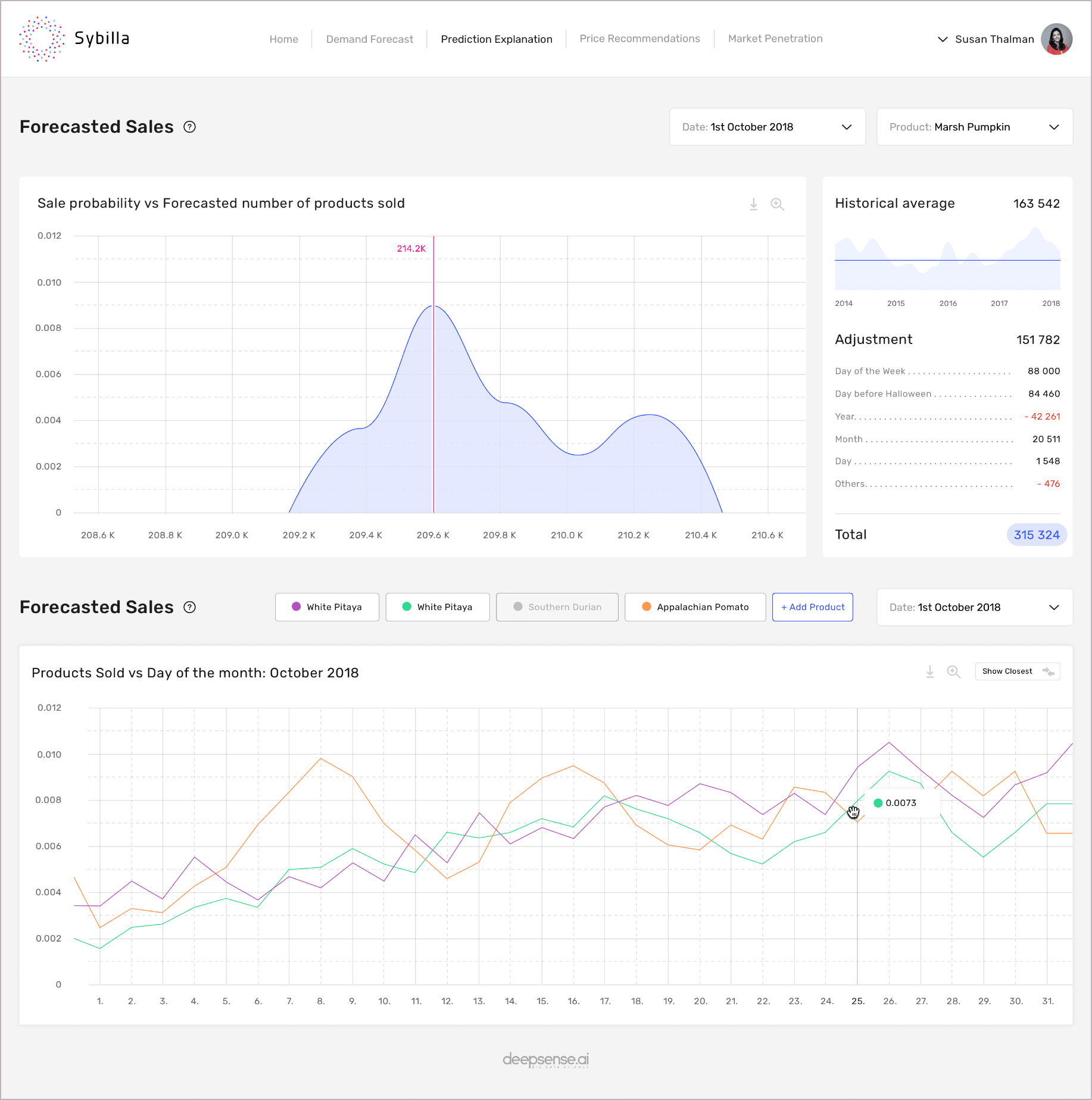
Task: Toggle the purple White Pitaya series
Action: click(x=327, y=607)
